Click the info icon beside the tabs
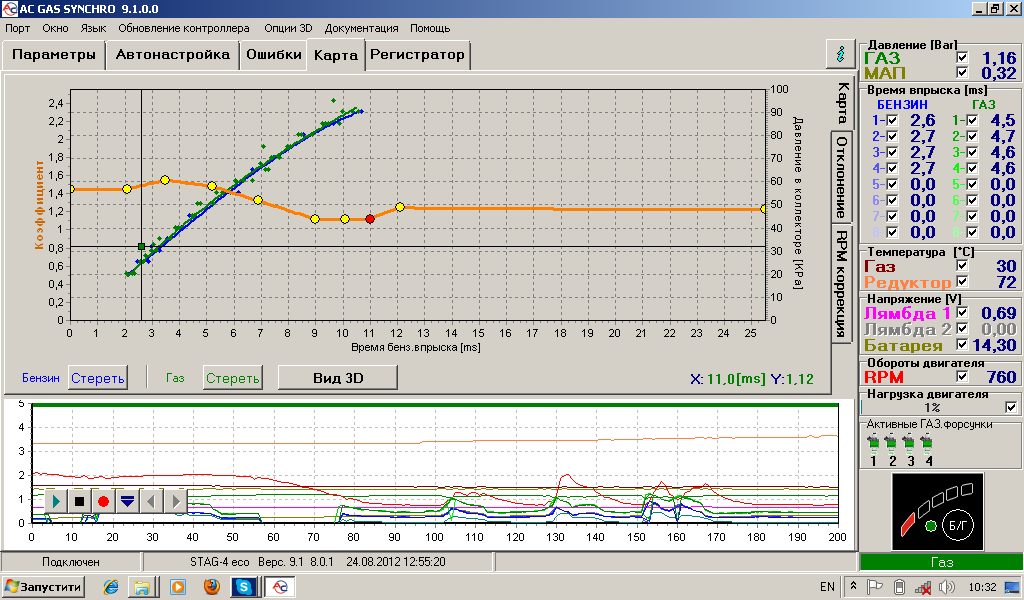 coord(840,54)
